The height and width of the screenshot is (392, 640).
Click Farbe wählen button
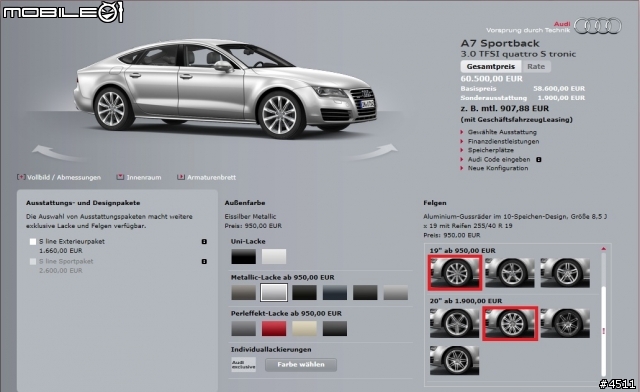click(301, 365)
